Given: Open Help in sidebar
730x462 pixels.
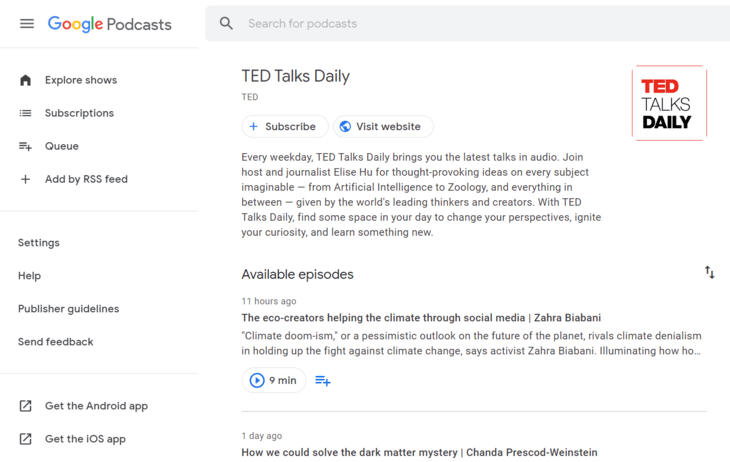Looking at the screenshot, I should [29, 276].
